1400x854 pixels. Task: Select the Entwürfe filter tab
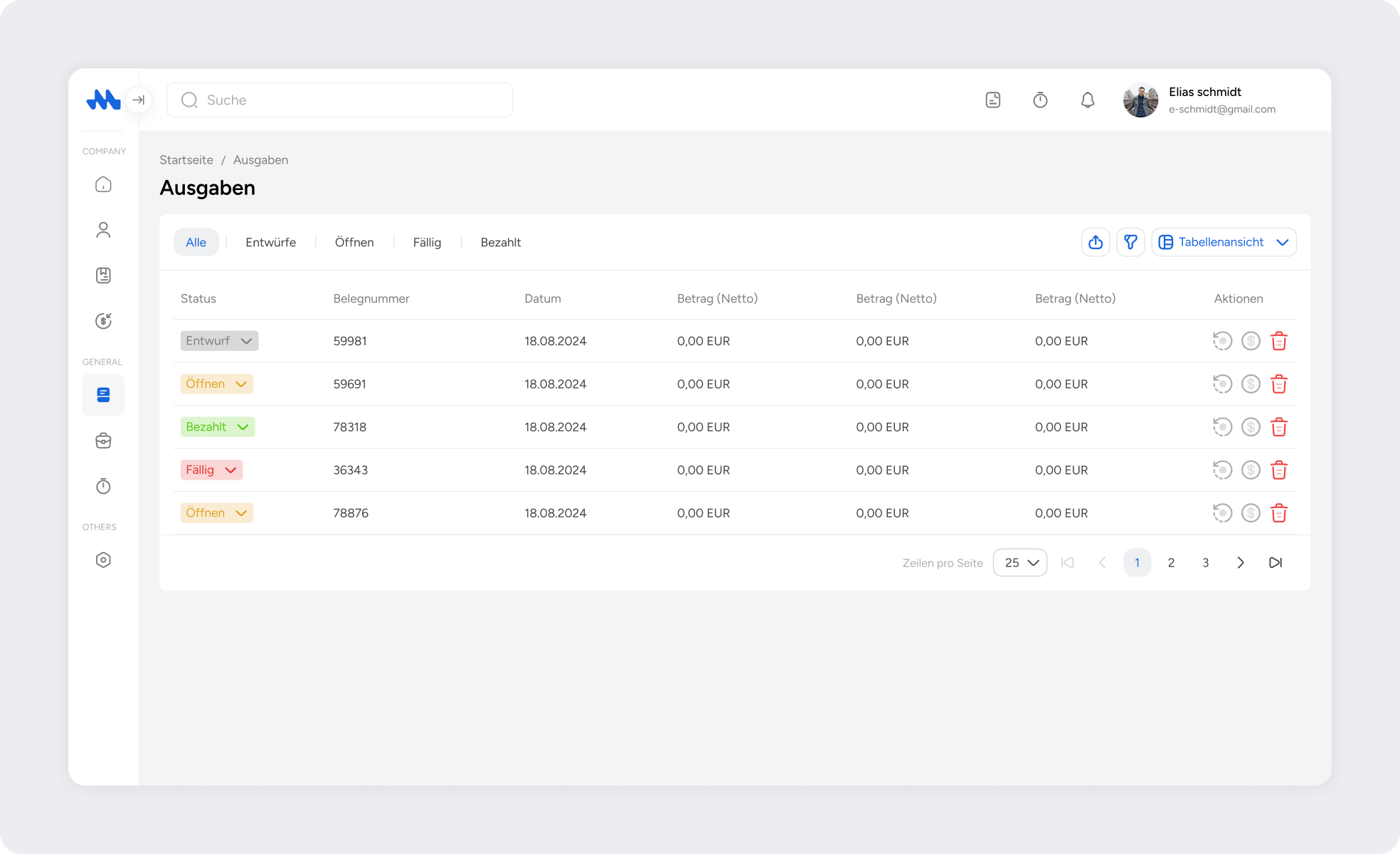tap(271, 242)
